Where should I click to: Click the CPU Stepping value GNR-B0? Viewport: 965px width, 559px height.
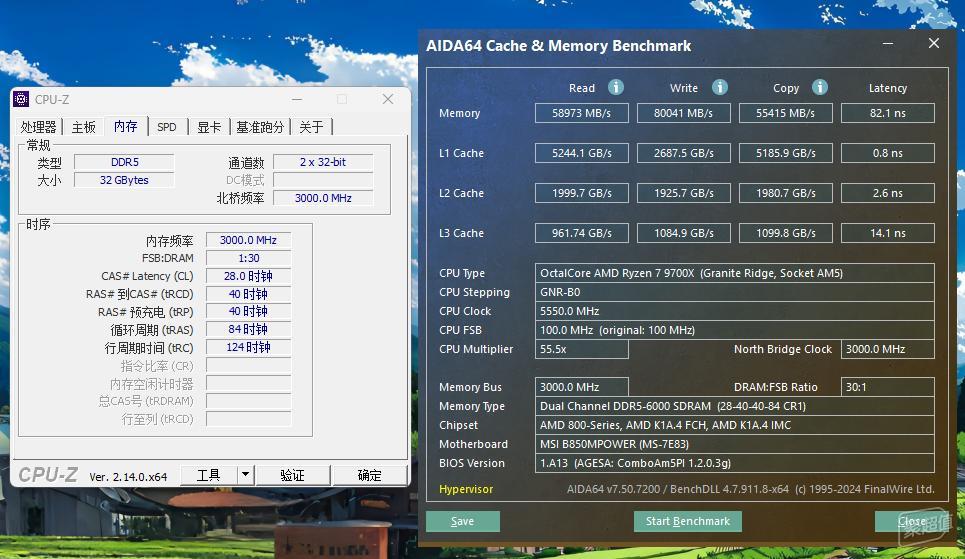(x=735, y=292)
